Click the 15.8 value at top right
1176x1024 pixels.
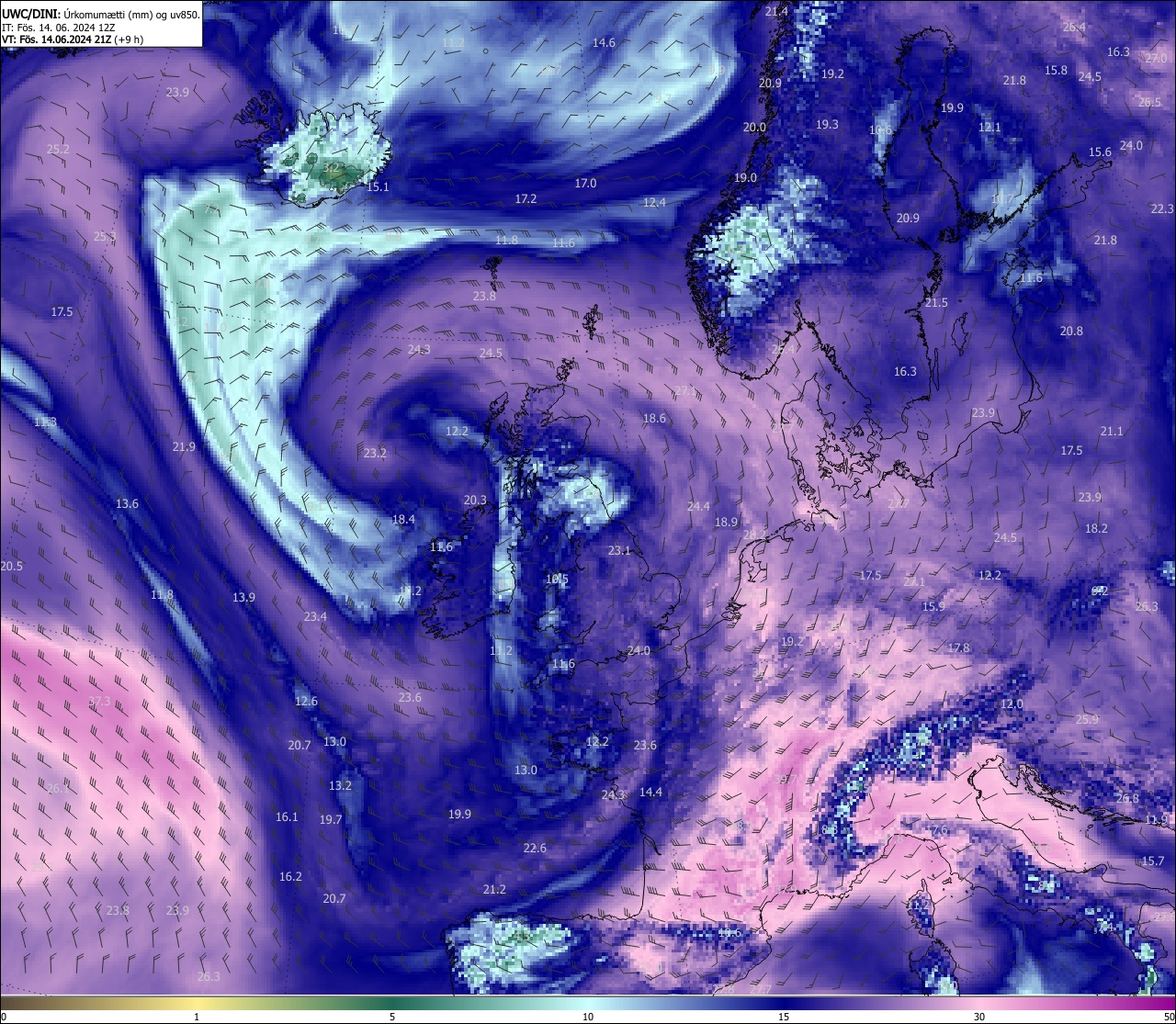[x=1056, y=70]
